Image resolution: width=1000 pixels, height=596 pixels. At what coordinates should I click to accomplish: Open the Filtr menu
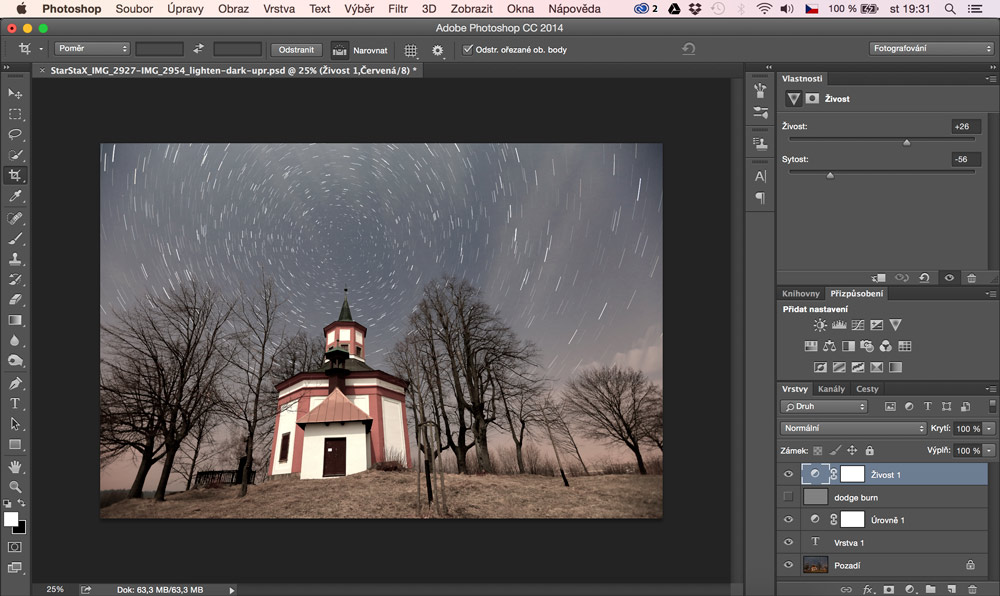point(398,8)
